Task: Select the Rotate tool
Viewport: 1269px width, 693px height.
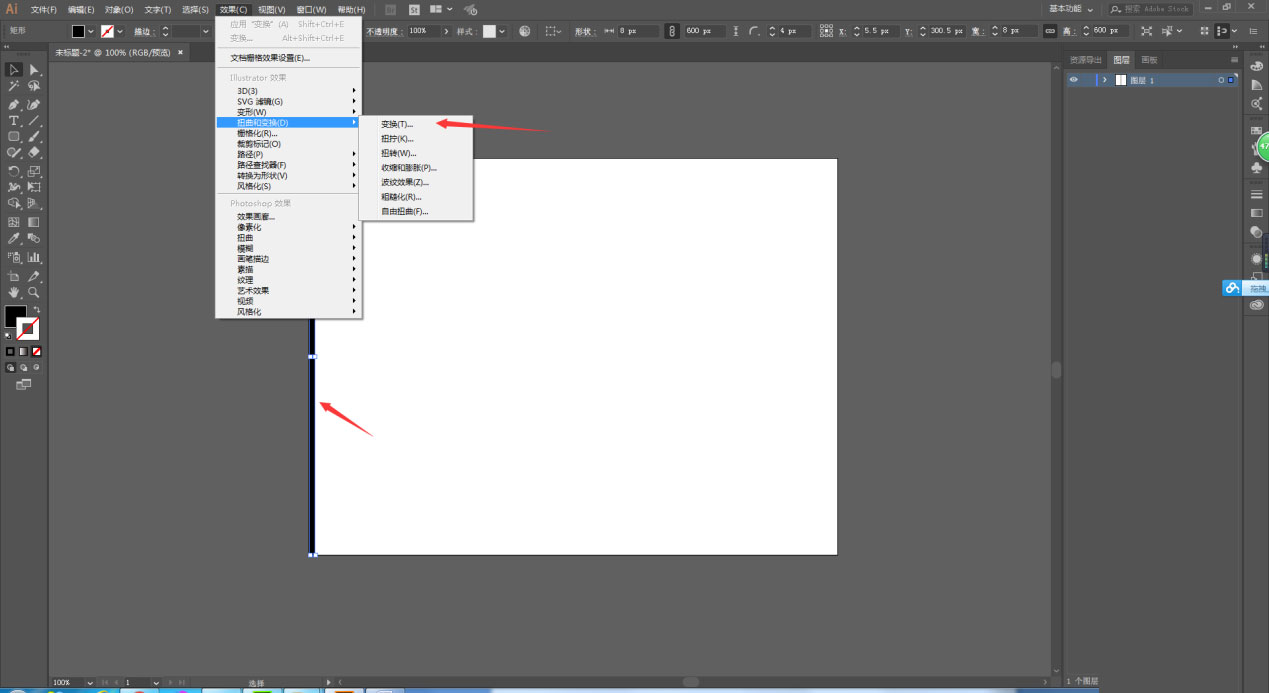Action: tap(14, 171)
